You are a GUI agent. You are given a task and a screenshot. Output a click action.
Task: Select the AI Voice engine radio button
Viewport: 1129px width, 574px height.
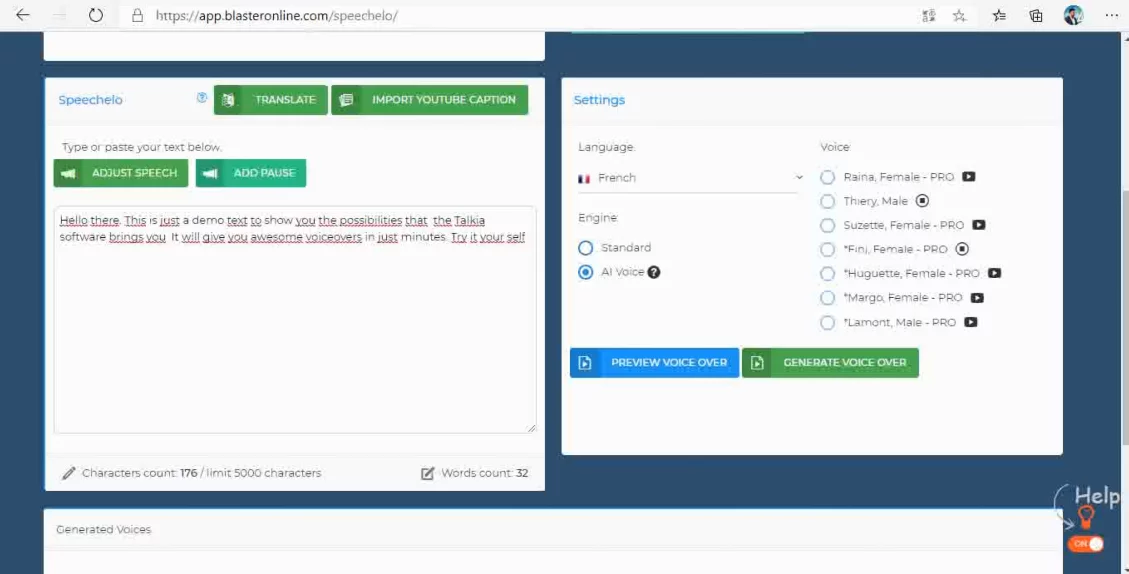585,272
